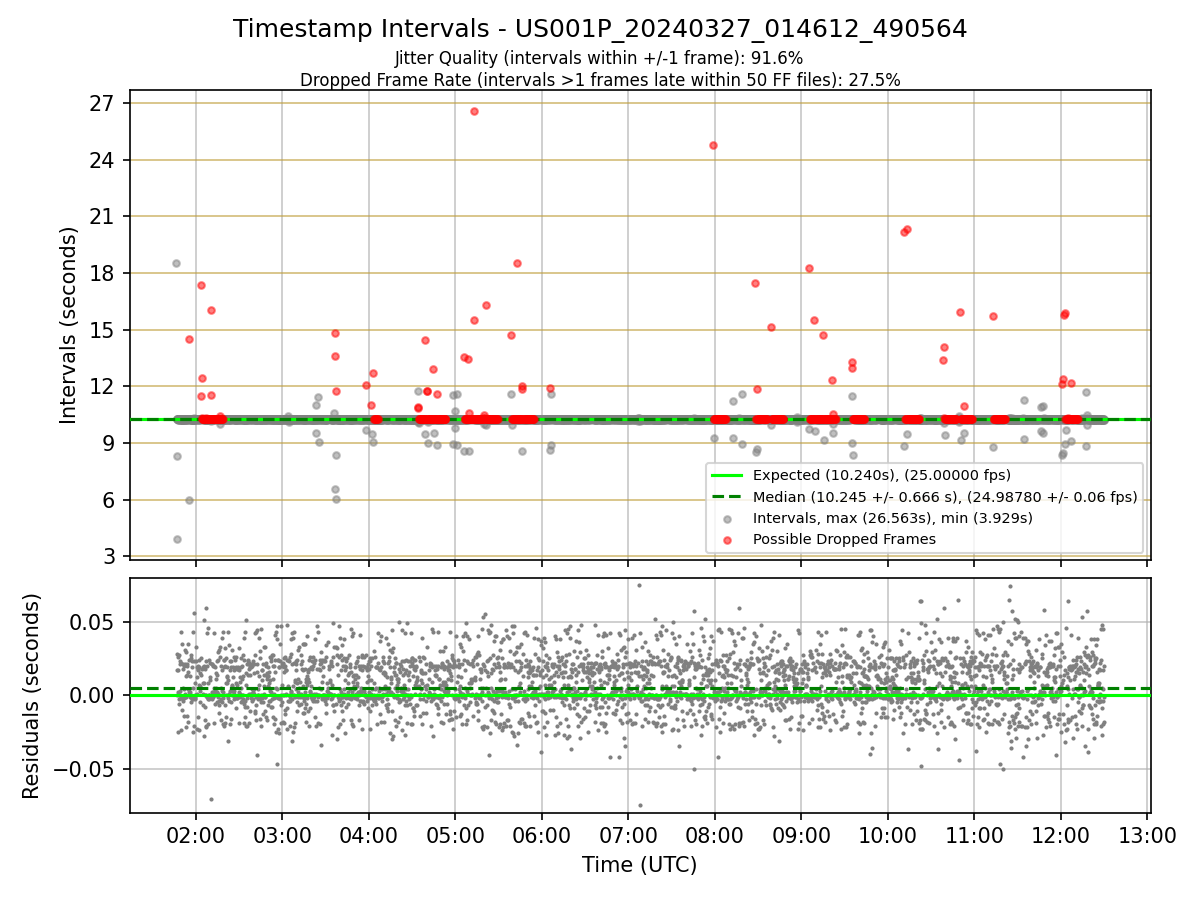This screenshot has height=900, width=1200.
Task: Click the dashed dark green Median legend sample
Action: click(x=728, y=497)
